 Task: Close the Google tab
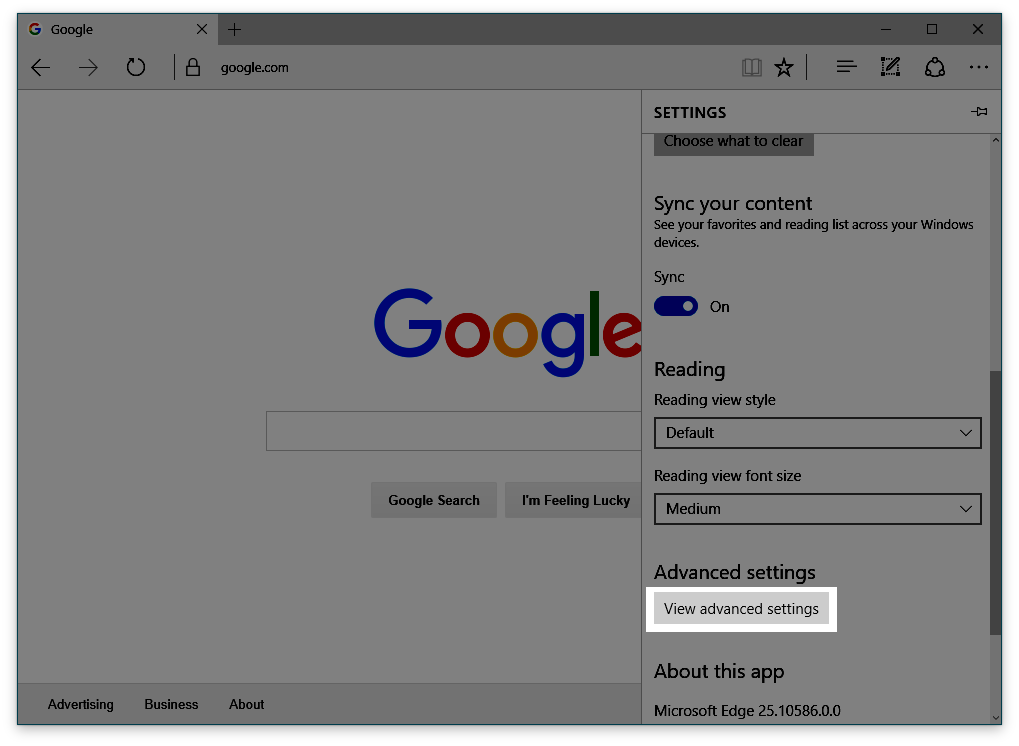coord(201,29)
